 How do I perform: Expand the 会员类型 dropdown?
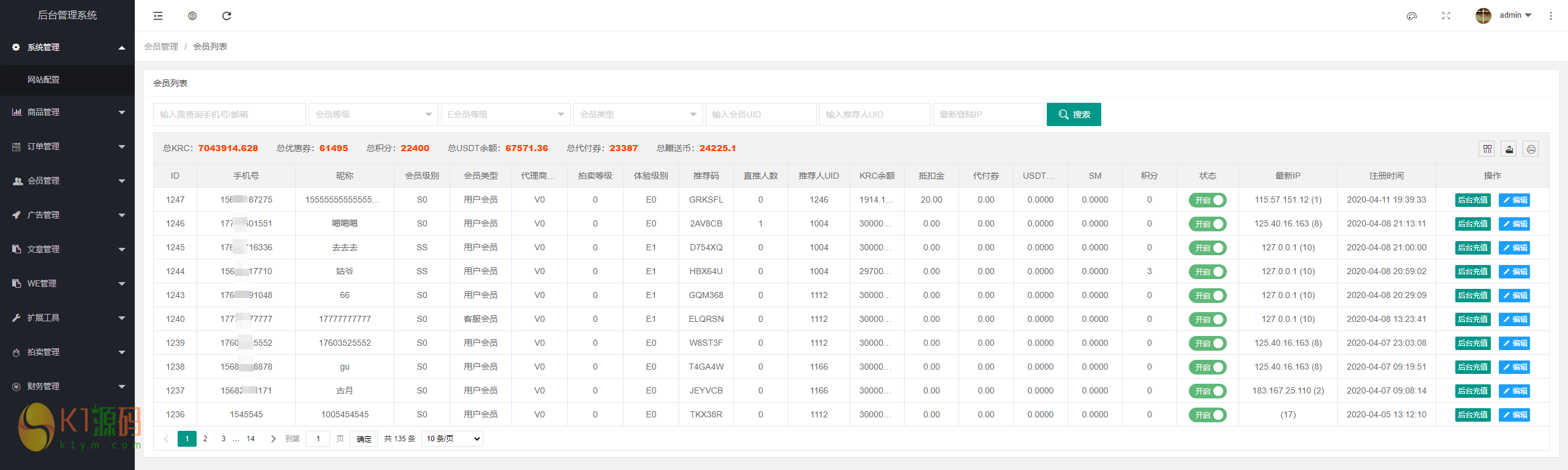(638, 114)
